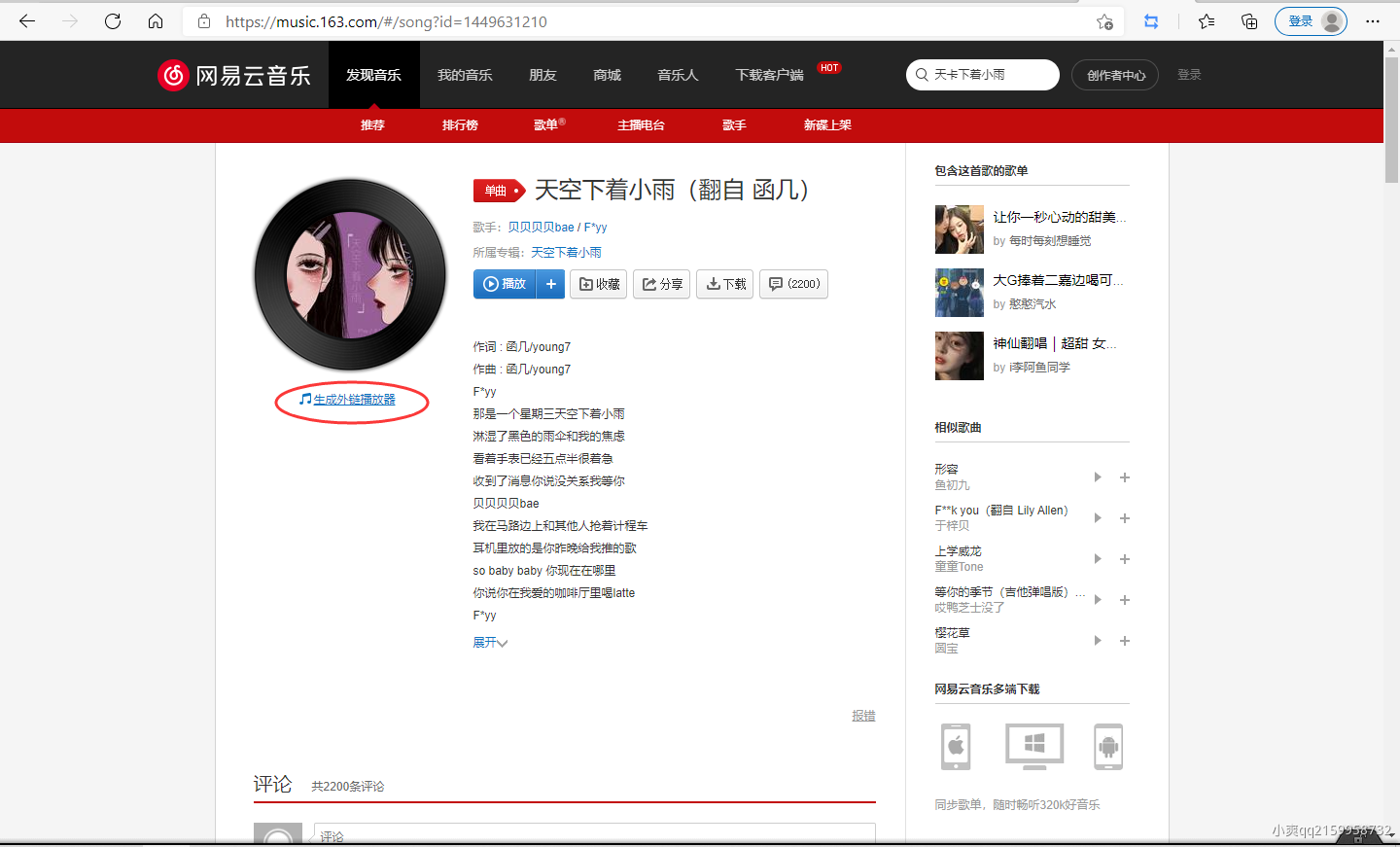The width and height of the screenshot is (1400, 847).
Task: Click the page vertical scrollbar thumb
Action: [1391, 119]
